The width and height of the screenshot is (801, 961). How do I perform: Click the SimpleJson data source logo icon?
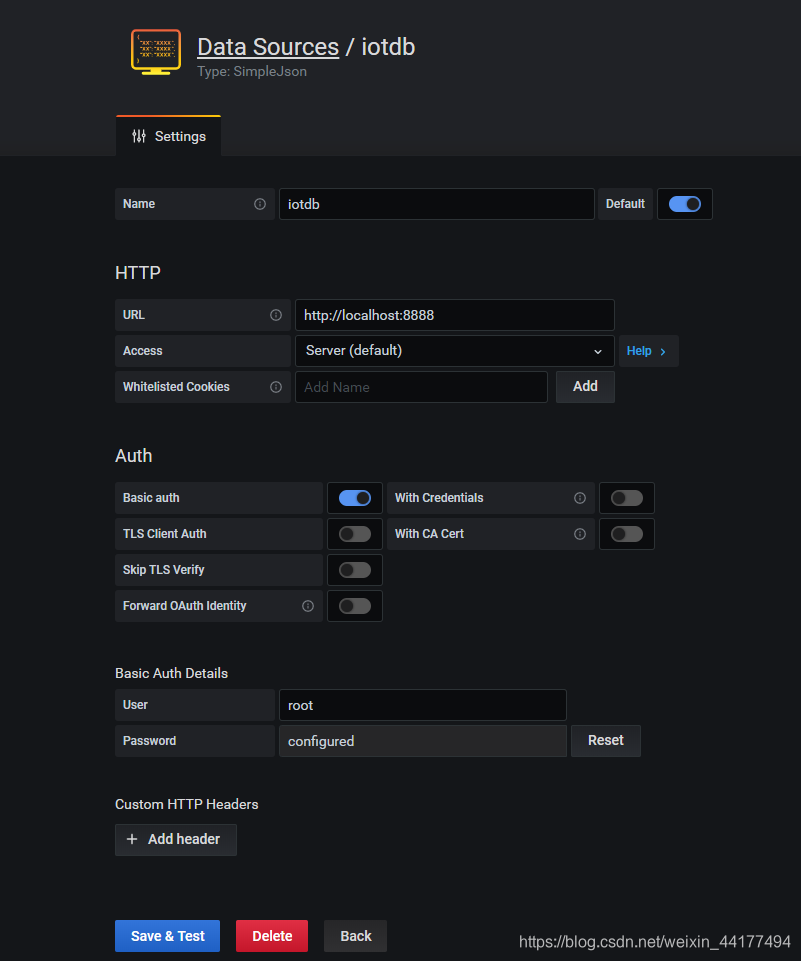(x=156, y=52)
